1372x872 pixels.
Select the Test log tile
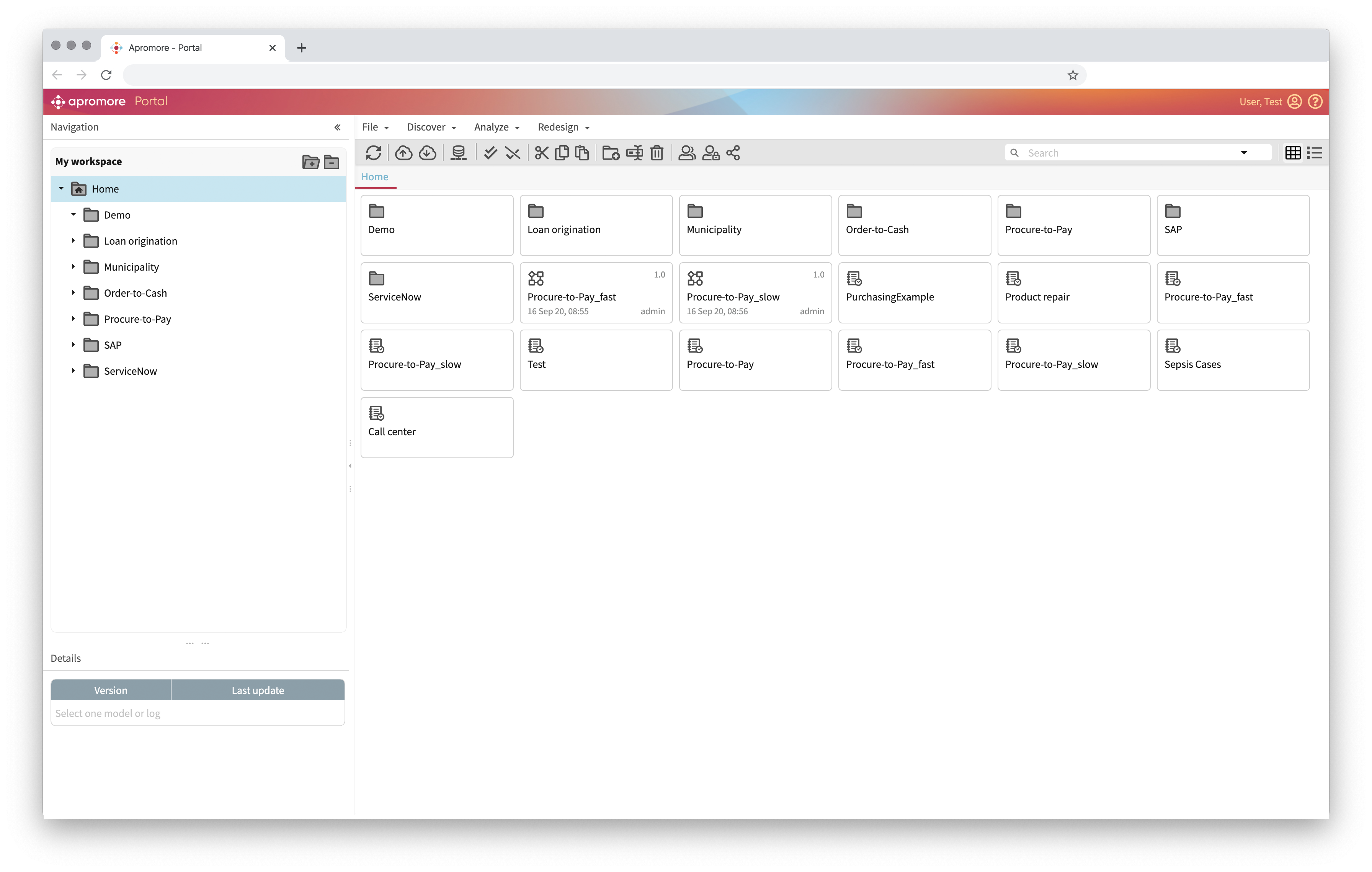tap(596, 360)
